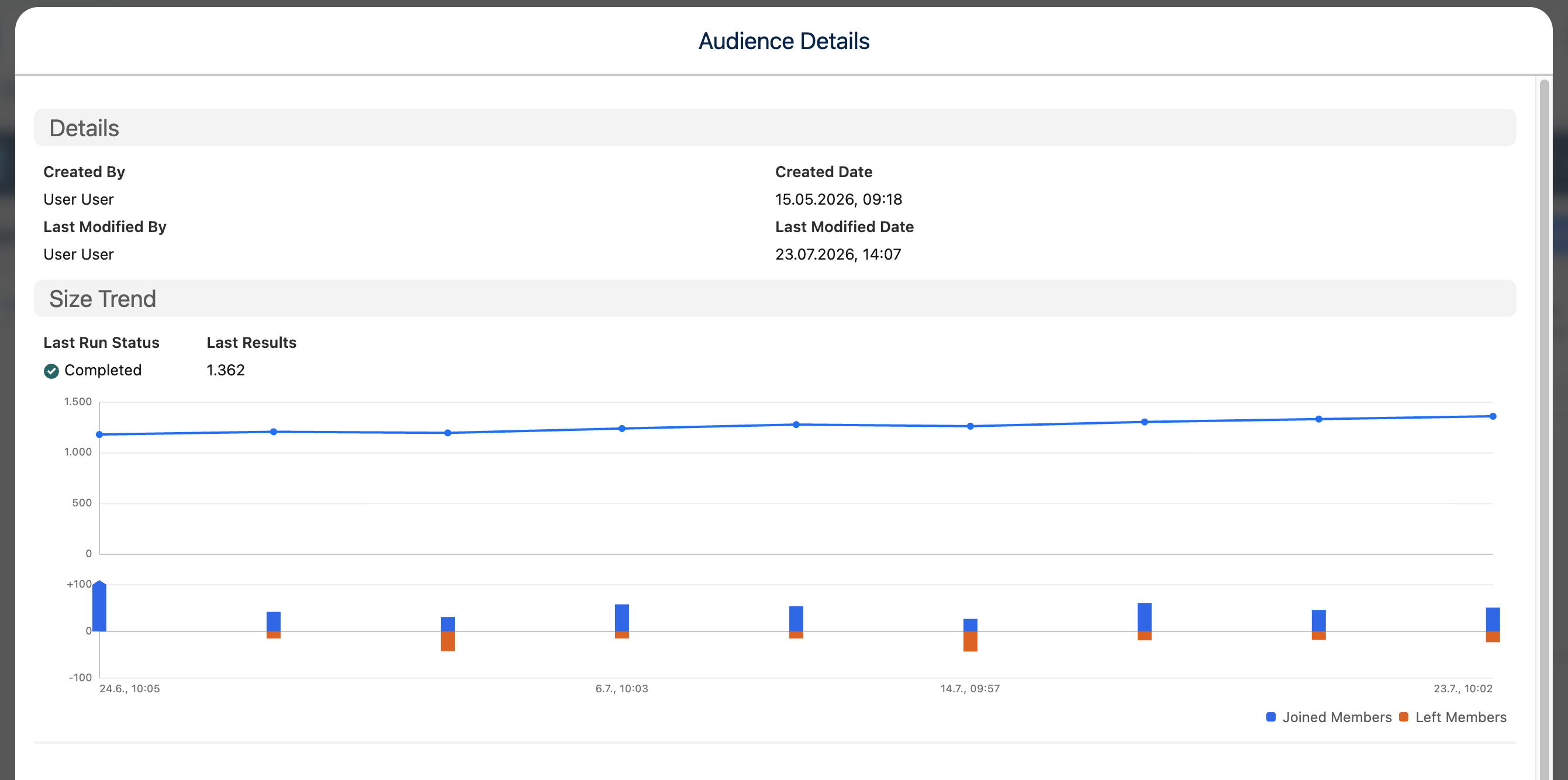The width and height of the screenshot is (1568, 780).
Task: Click the 500 y-axis label
Action: coord(82,503)
